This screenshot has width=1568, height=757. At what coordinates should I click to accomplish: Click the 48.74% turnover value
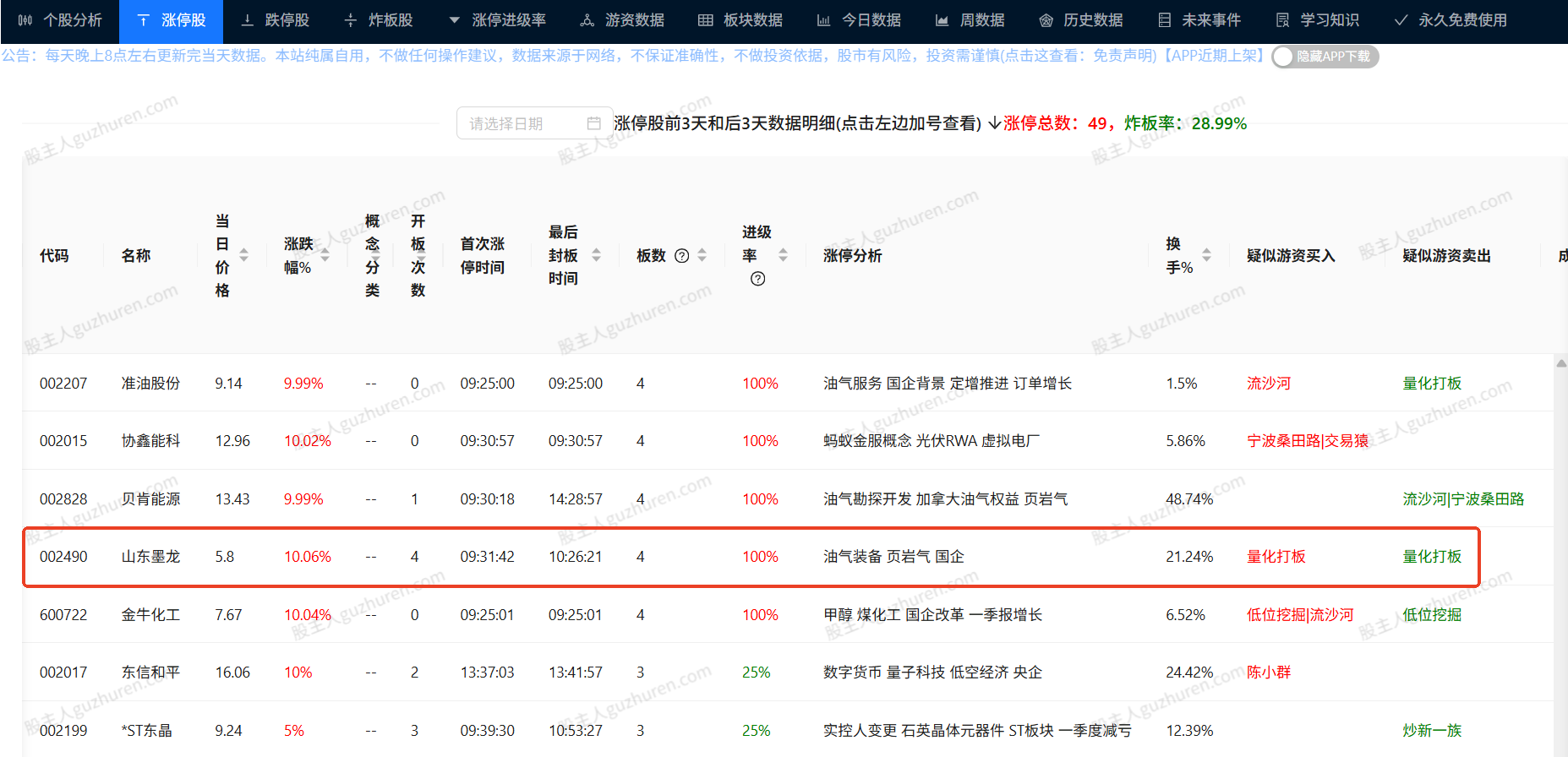(x=1189, y=499)
